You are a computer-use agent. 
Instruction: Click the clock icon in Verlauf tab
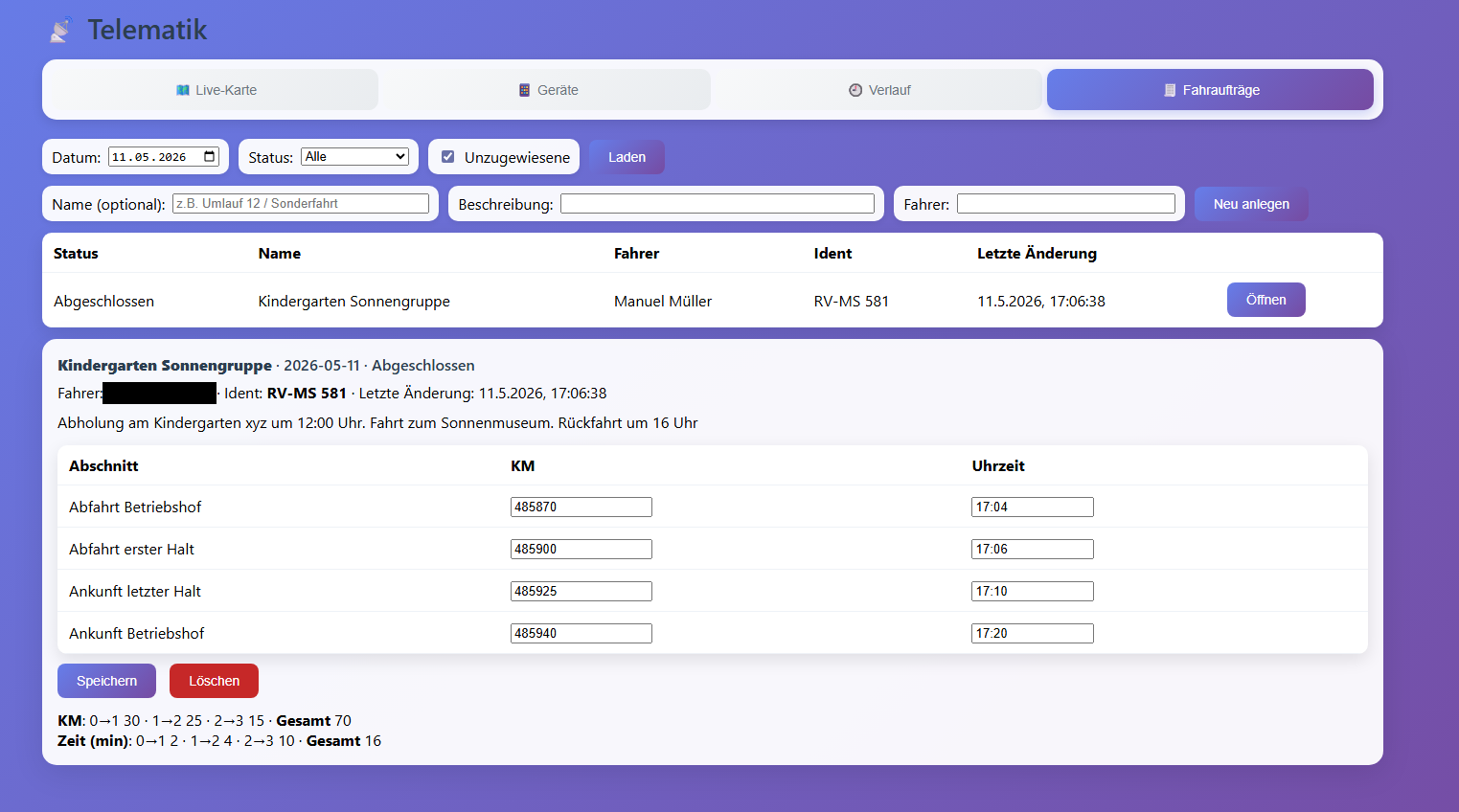click(x=855, y=90)
